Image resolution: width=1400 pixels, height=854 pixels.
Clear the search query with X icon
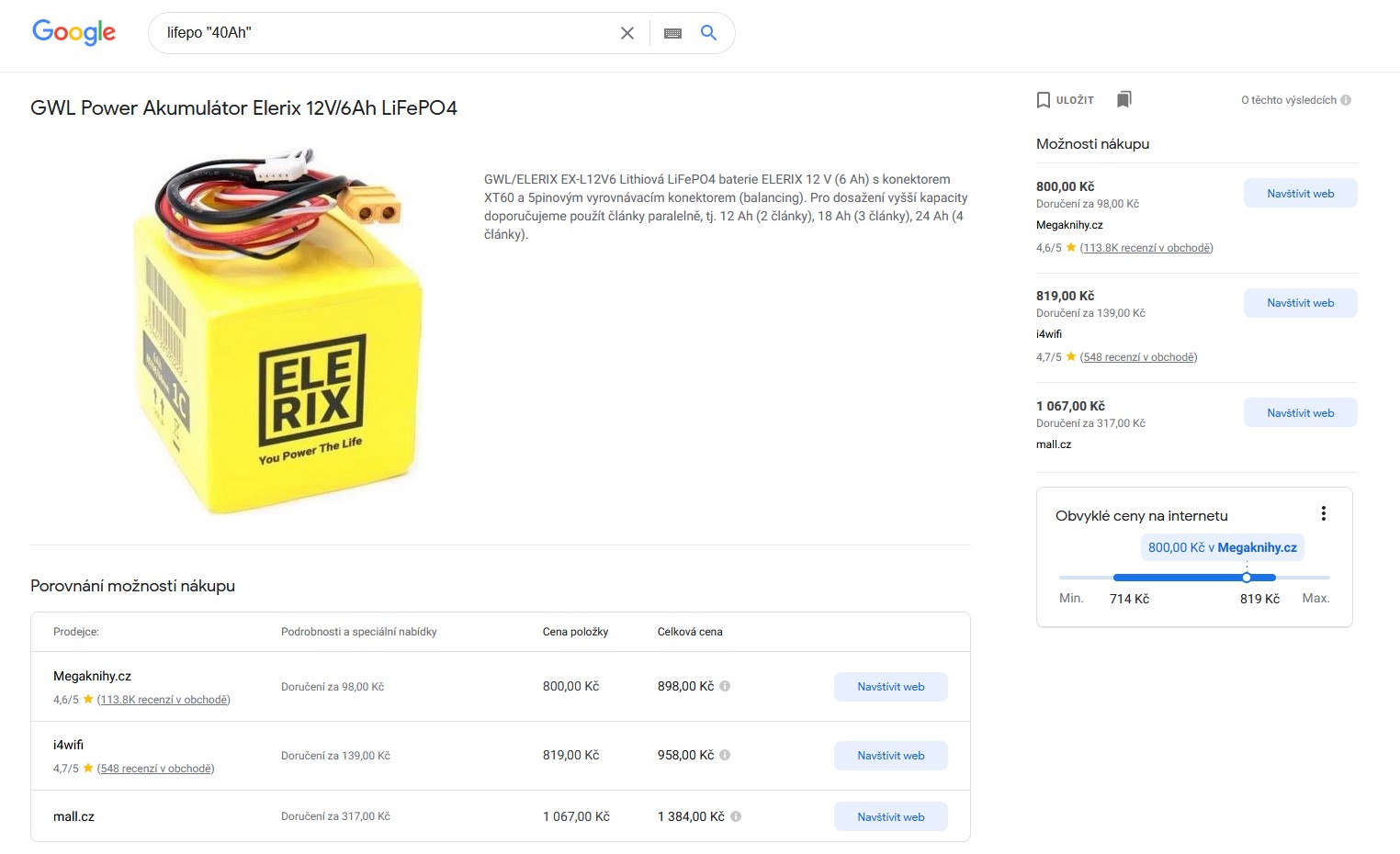click(x=627, y=33)
